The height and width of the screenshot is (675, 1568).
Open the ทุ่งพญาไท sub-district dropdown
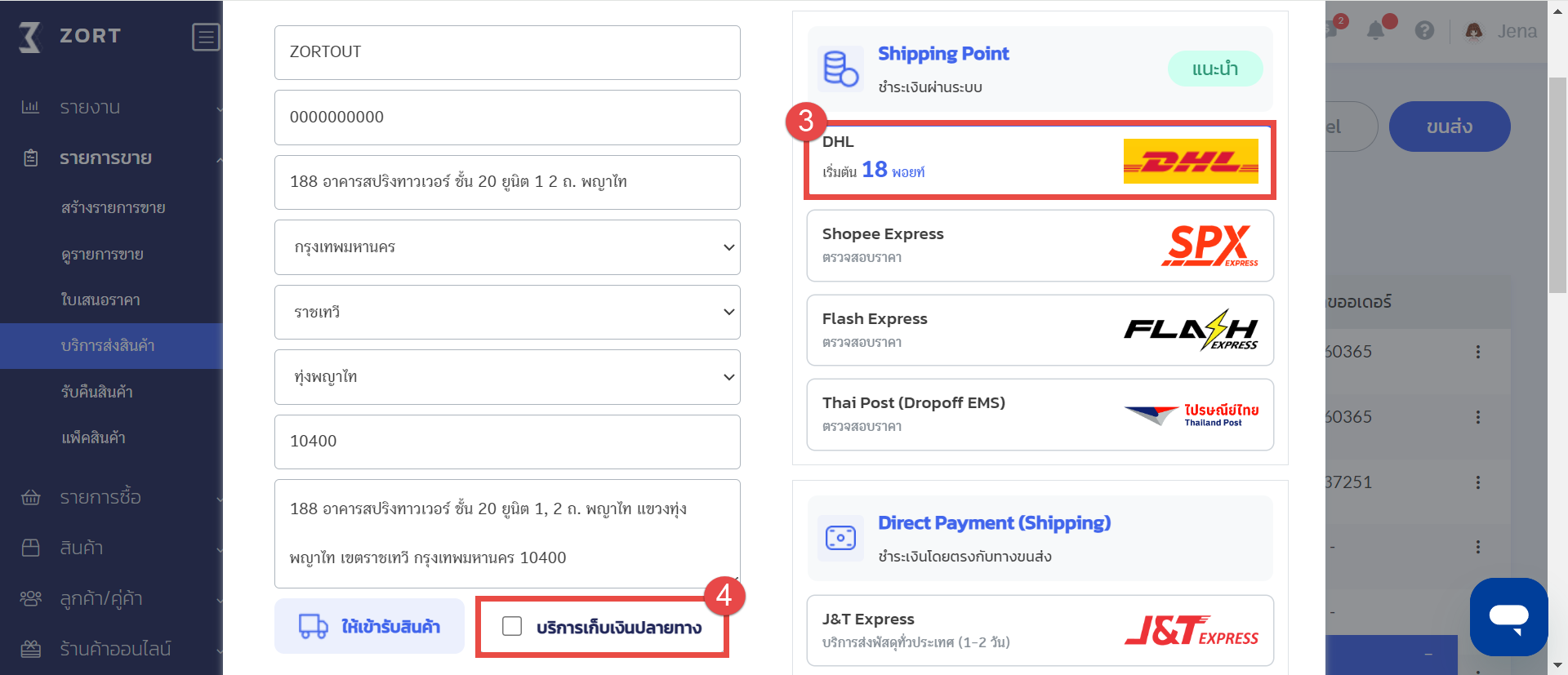click(x=507, y=377)
